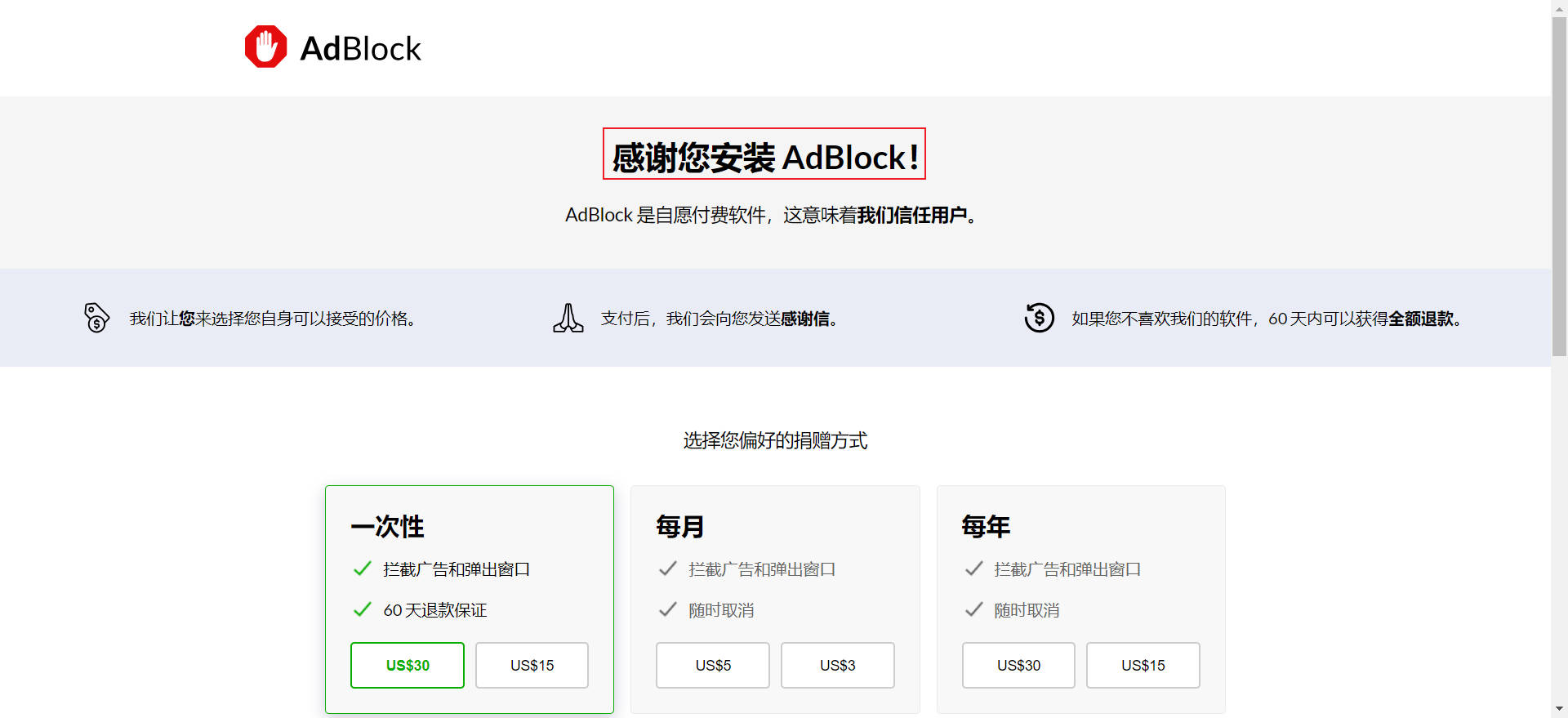Choose the monthly US$3 donation button

tap(838, 665)
